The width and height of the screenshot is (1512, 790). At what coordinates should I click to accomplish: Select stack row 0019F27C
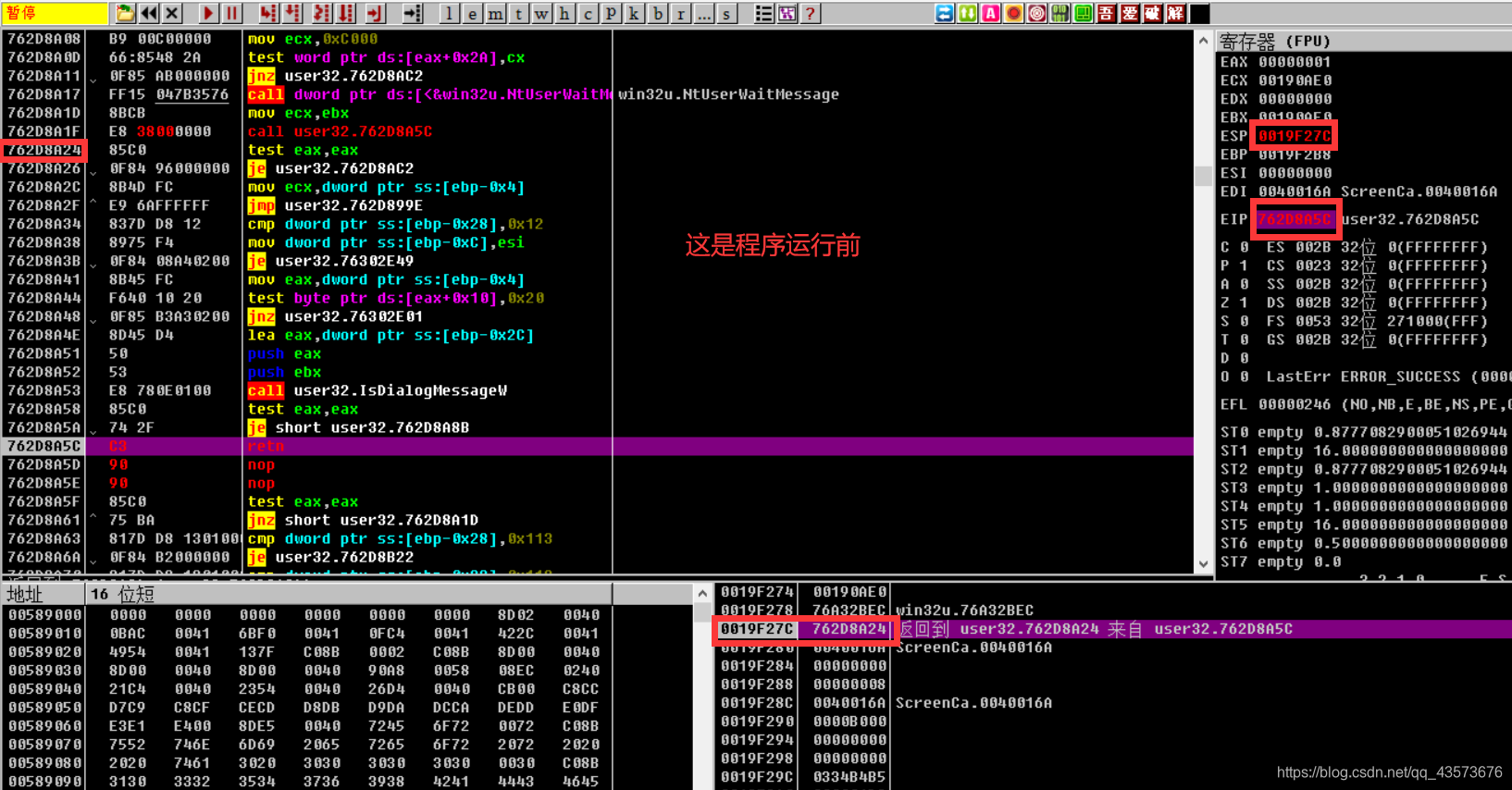click(x=1113, y=629)
